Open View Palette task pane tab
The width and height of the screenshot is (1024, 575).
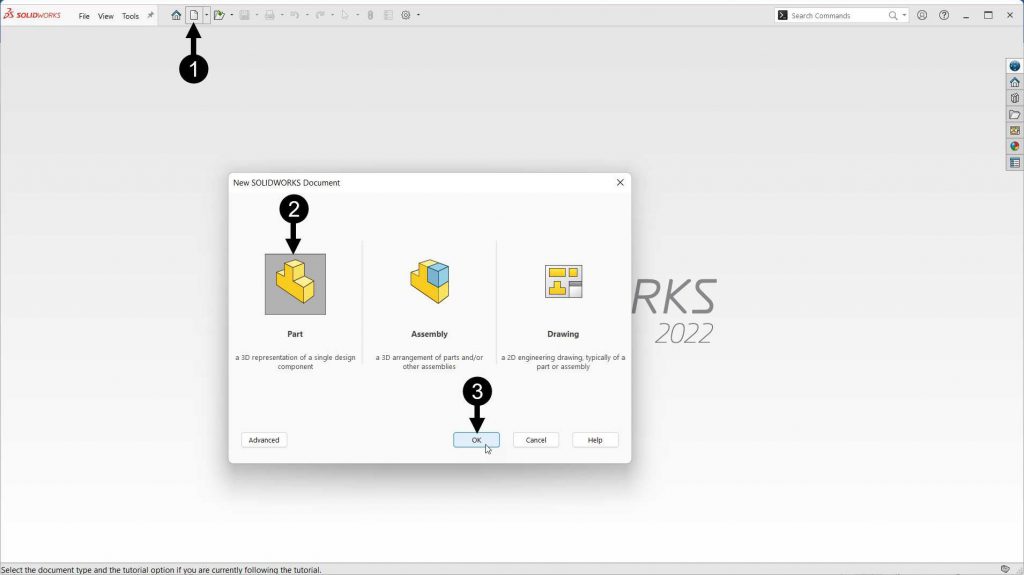[x=1014, y=131]
